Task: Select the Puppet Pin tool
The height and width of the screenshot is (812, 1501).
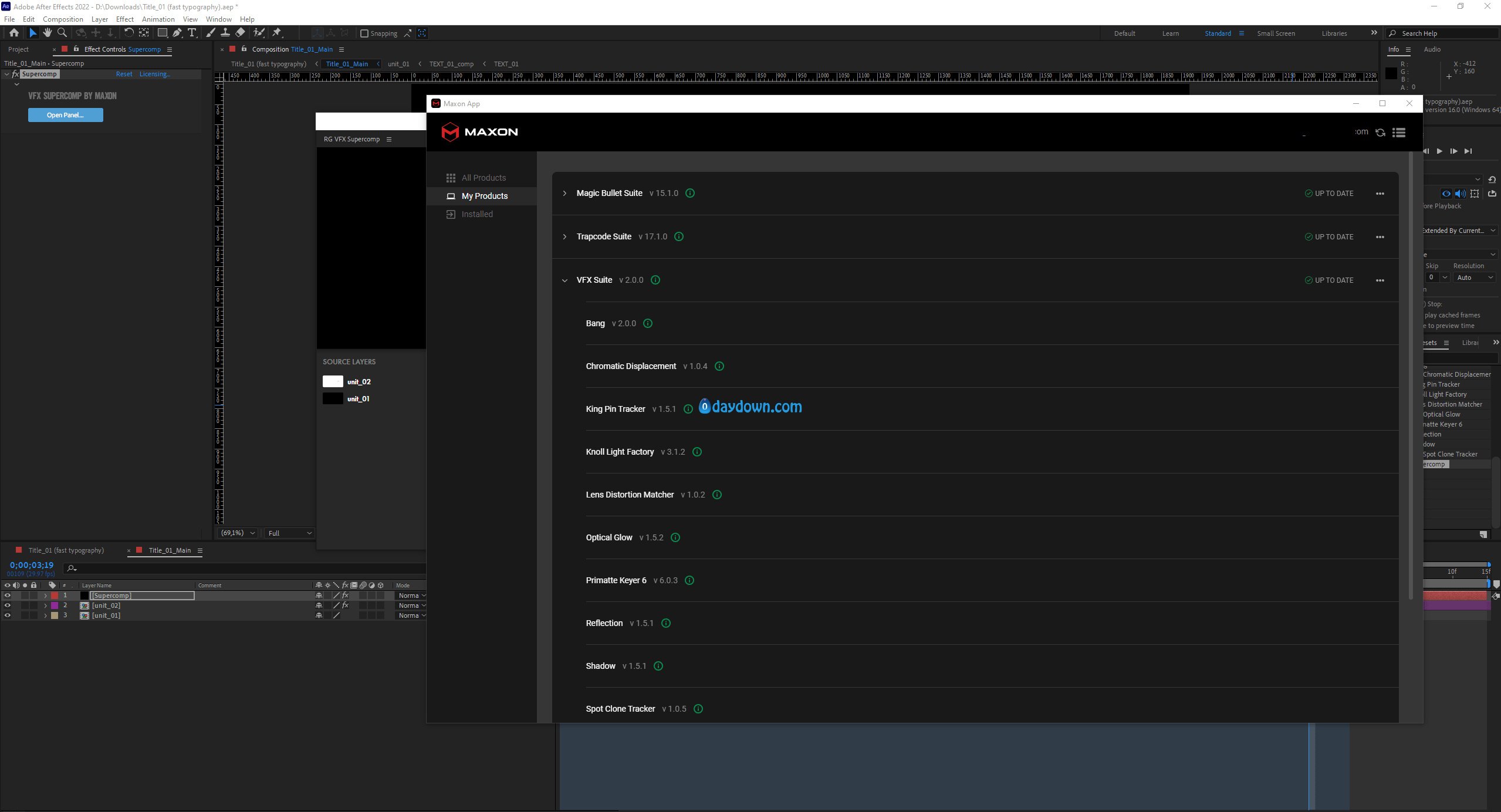Action: [x=277, y=33]
